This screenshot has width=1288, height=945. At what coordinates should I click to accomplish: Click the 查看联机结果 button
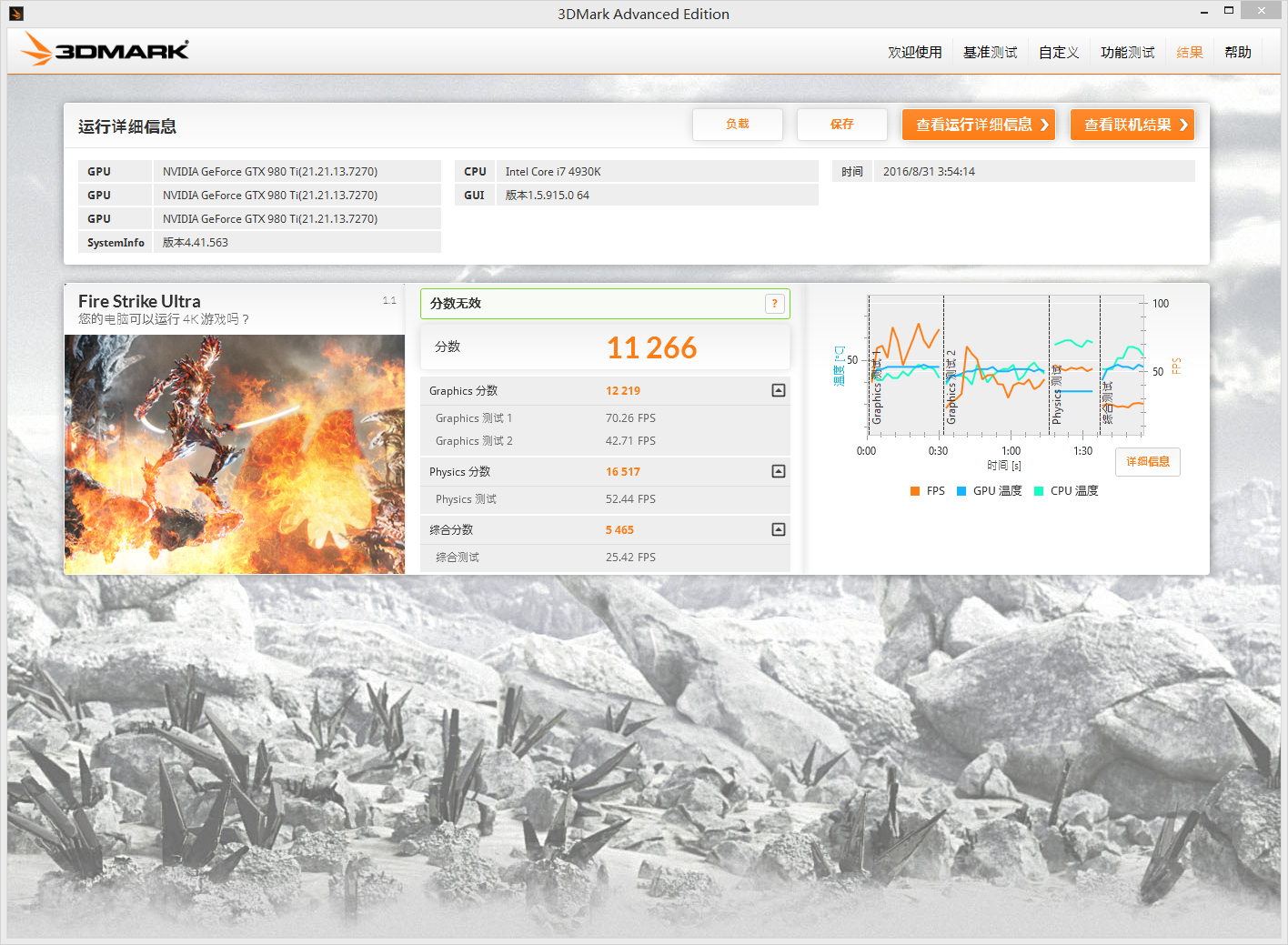pyautogui.click(x=1132, y=125)
